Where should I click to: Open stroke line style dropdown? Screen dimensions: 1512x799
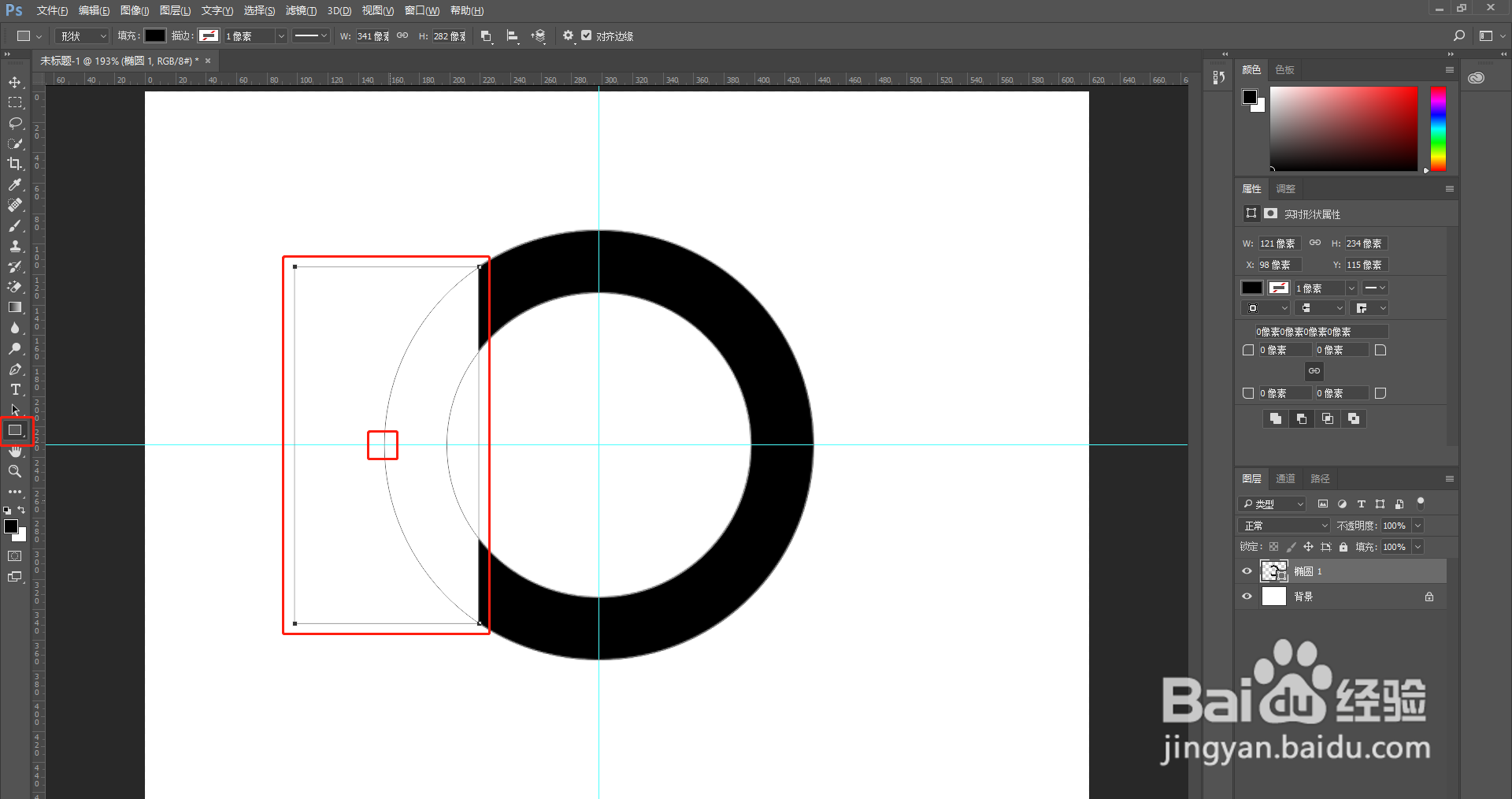310,35
